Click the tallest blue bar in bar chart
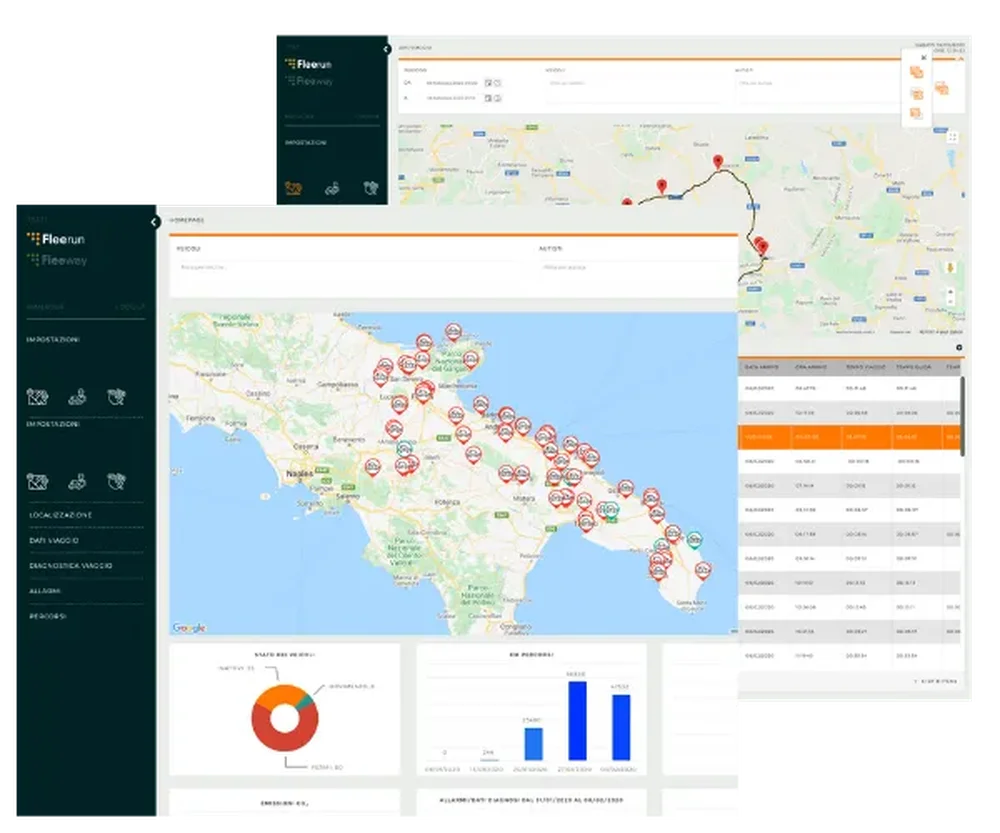The height and width of the screenshot is (833, 1000). (x=577, y=721)
